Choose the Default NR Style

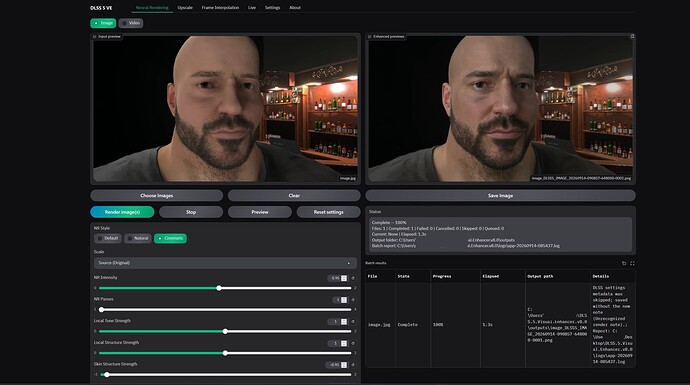[x=108, y=238]
